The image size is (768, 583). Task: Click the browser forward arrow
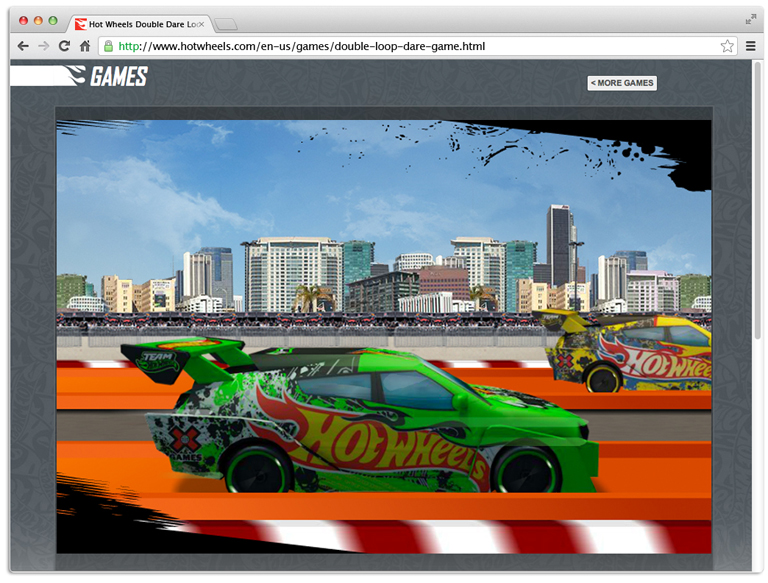(44, 46)
